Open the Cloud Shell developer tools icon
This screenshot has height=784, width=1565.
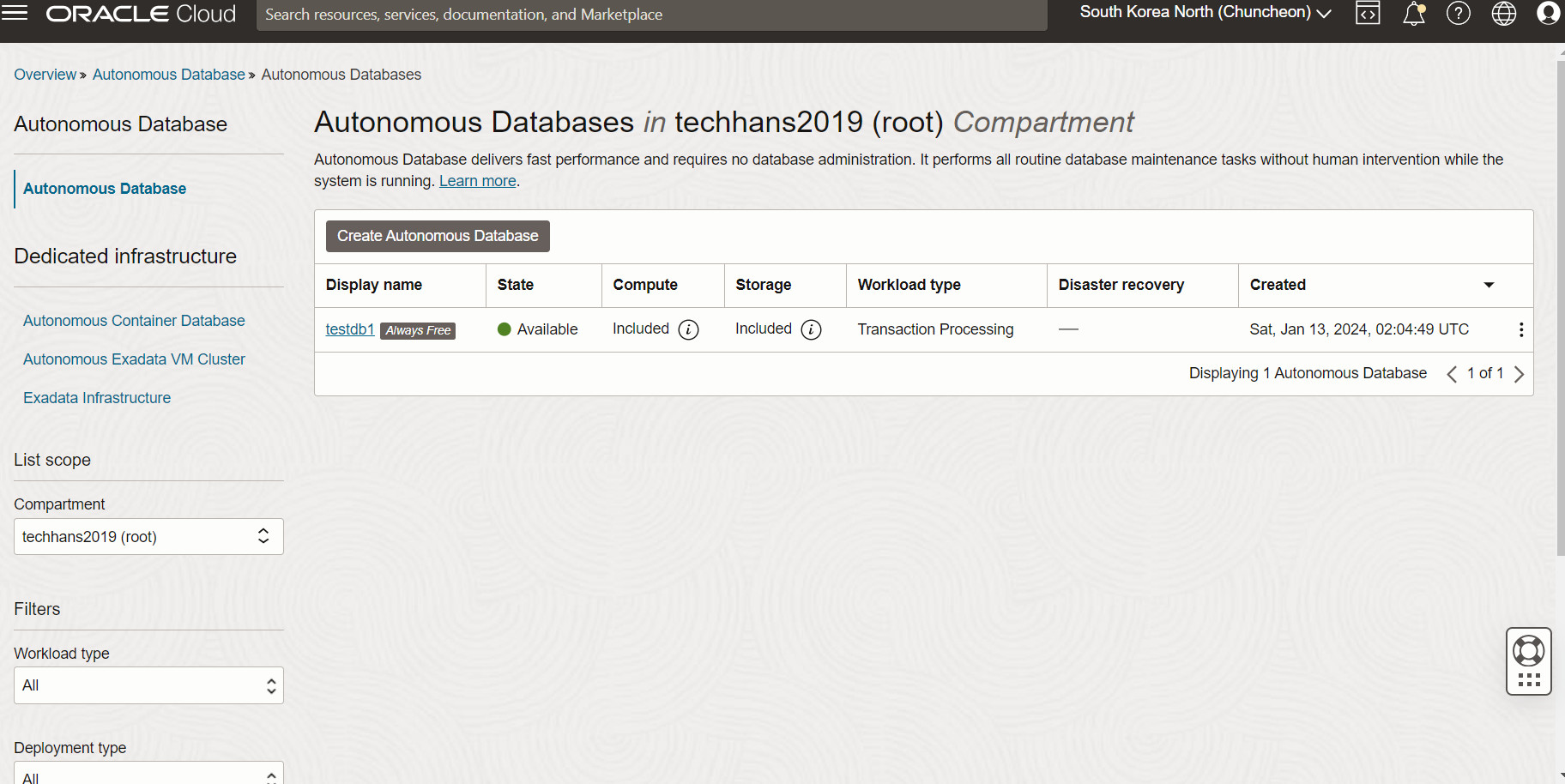point(1368,13)
